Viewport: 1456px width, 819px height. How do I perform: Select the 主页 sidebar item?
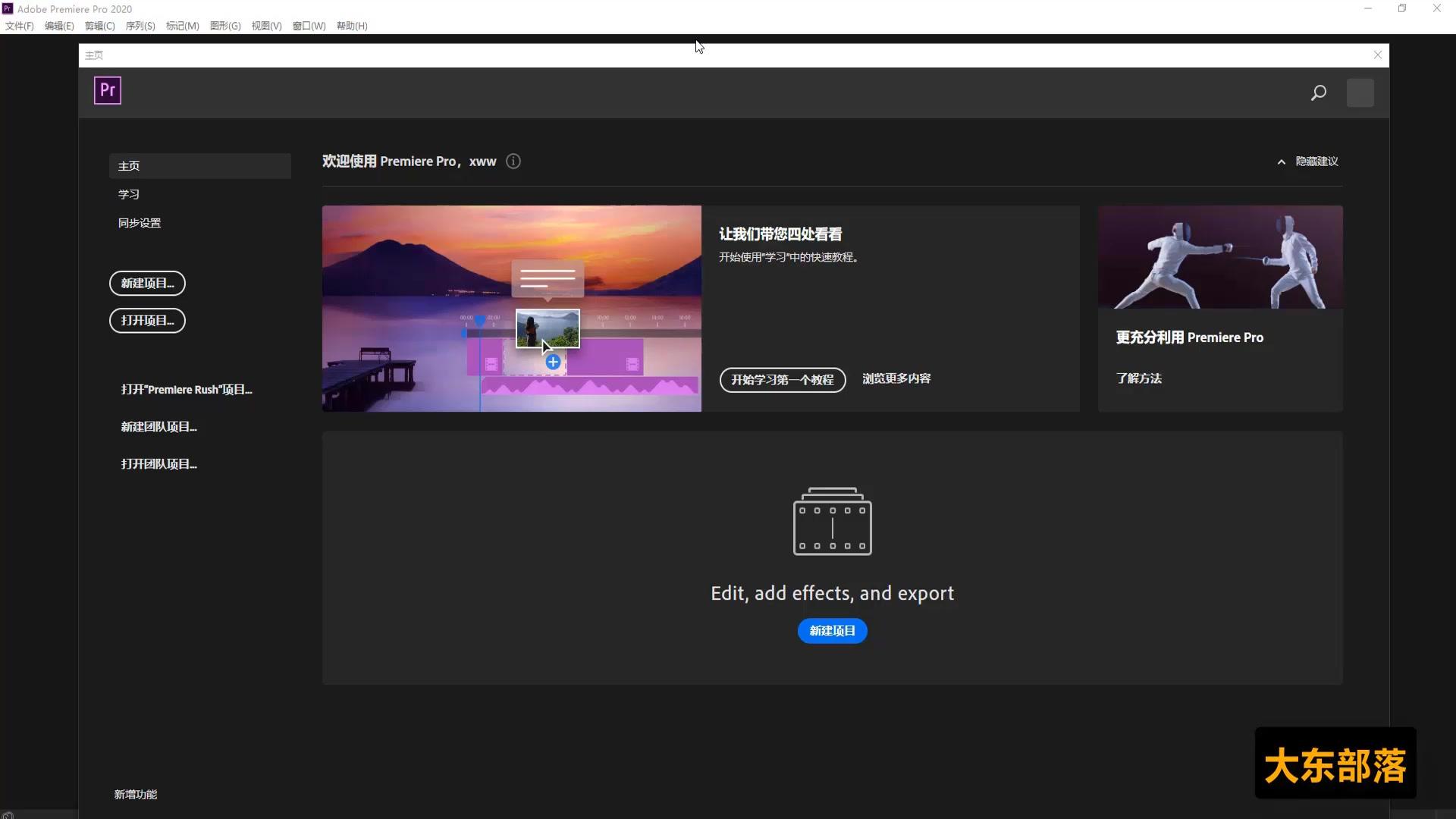(x=128, y=165)
